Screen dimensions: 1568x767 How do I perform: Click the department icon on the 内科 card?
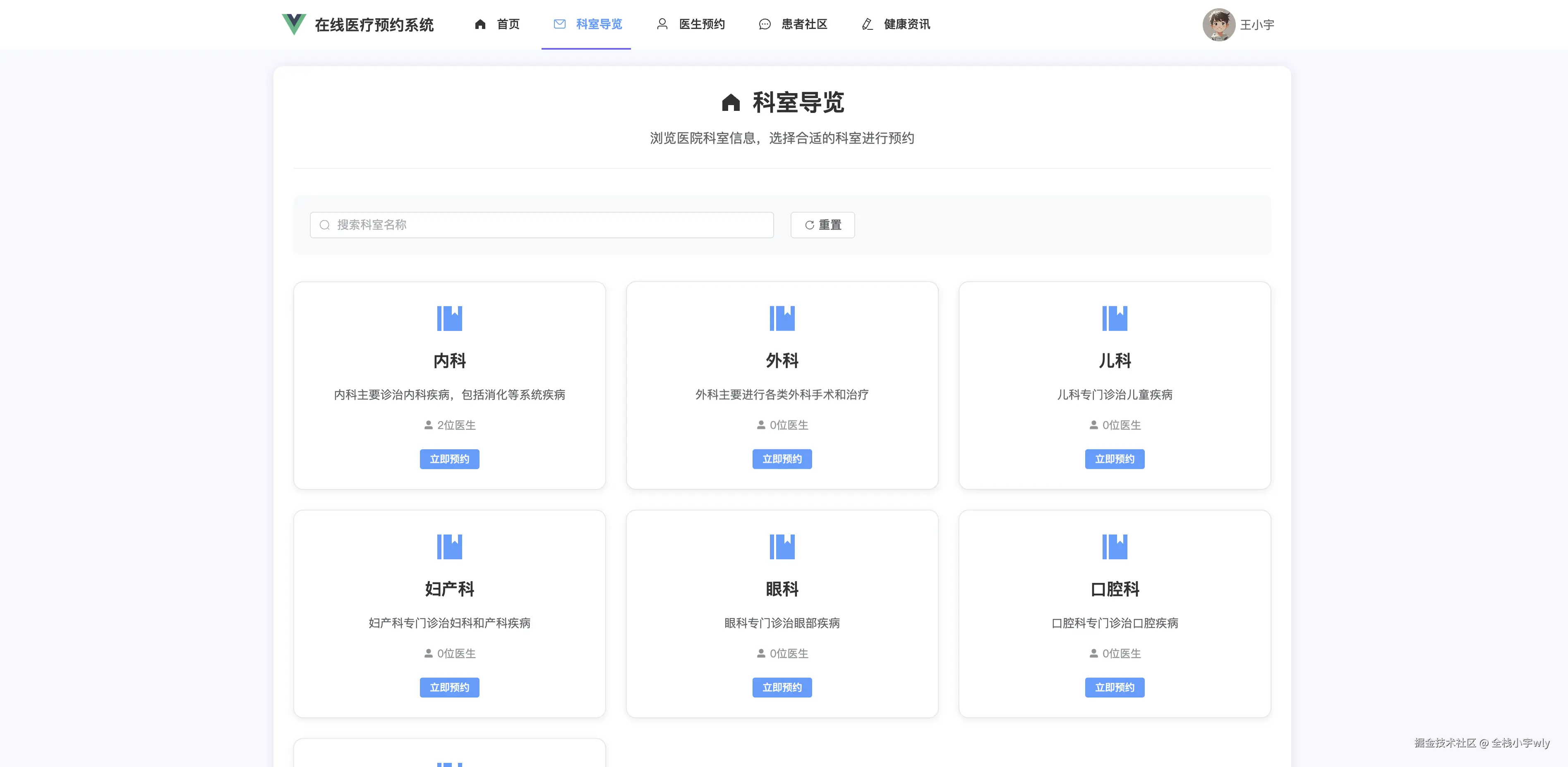click(450, 319)
